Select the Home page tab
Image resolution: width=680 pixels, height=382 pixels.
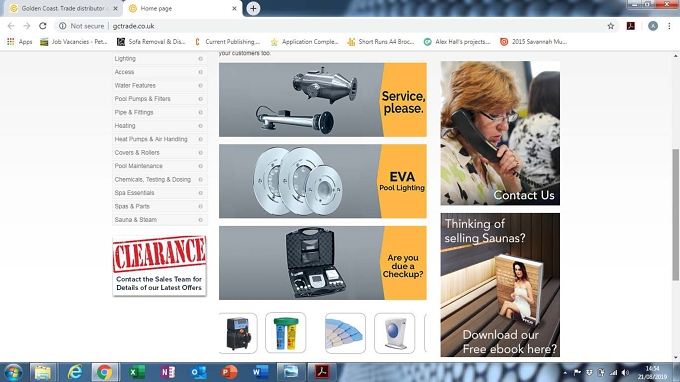tap(182, 8)
